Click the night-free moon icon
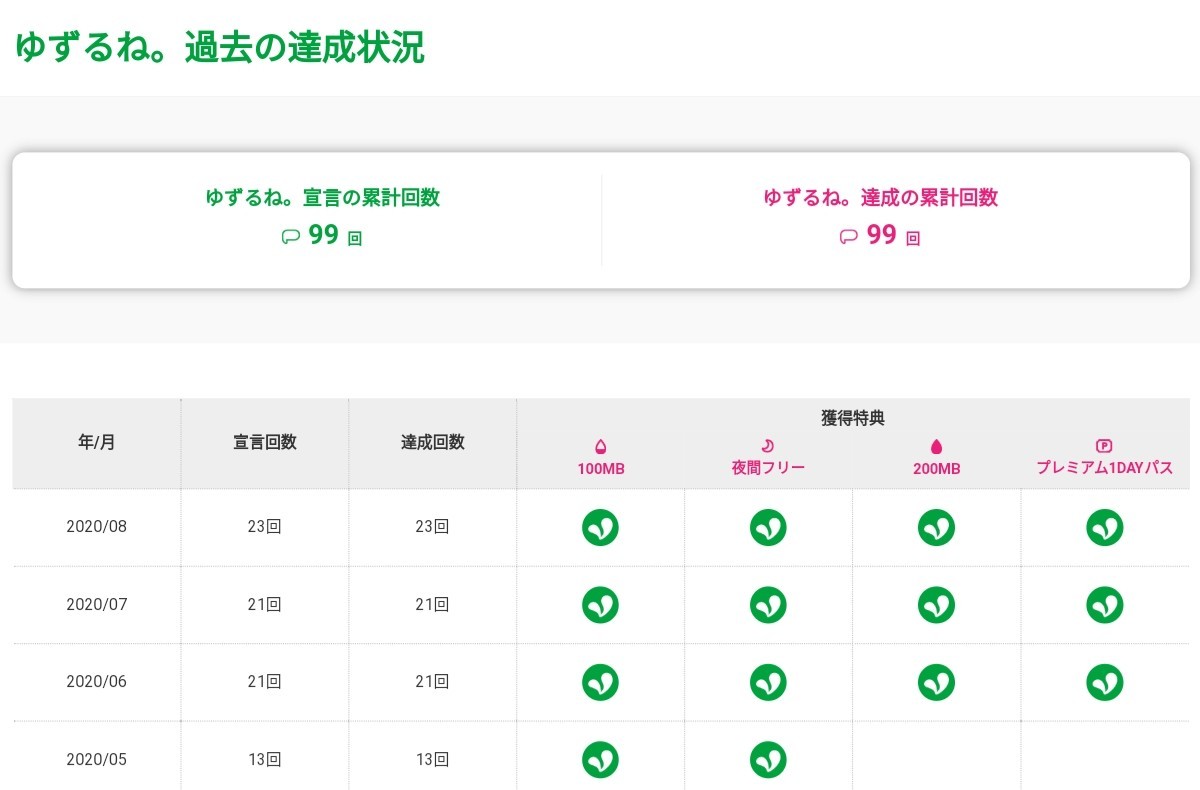The height and width of the screenshot is (790, 1200). pyautogui.click(x=768, y=447)
